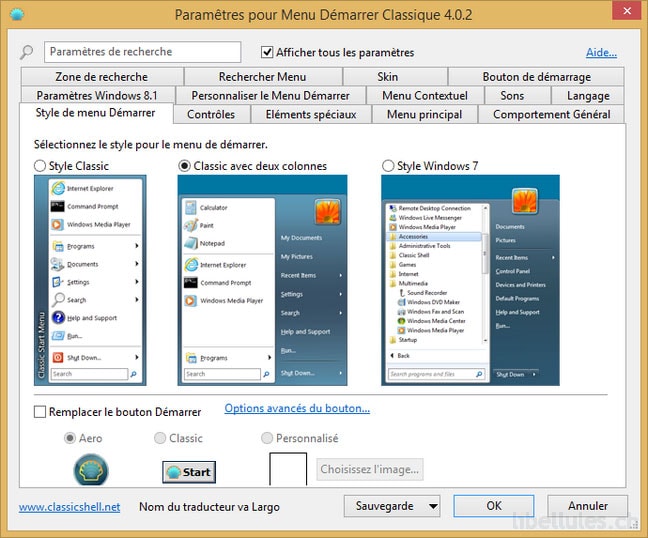The height and width of the screenshot is (538, 648).
Task: Open the Sauvegarde dropdown arrow
Action: click(433, 506)
